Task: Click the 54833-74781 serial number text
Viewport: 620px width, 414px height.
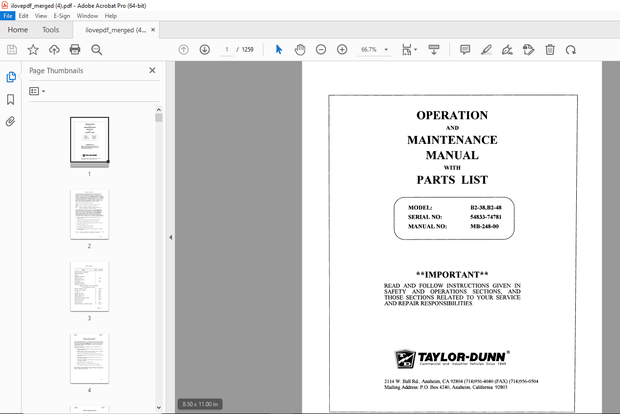Action: [486, 217]
